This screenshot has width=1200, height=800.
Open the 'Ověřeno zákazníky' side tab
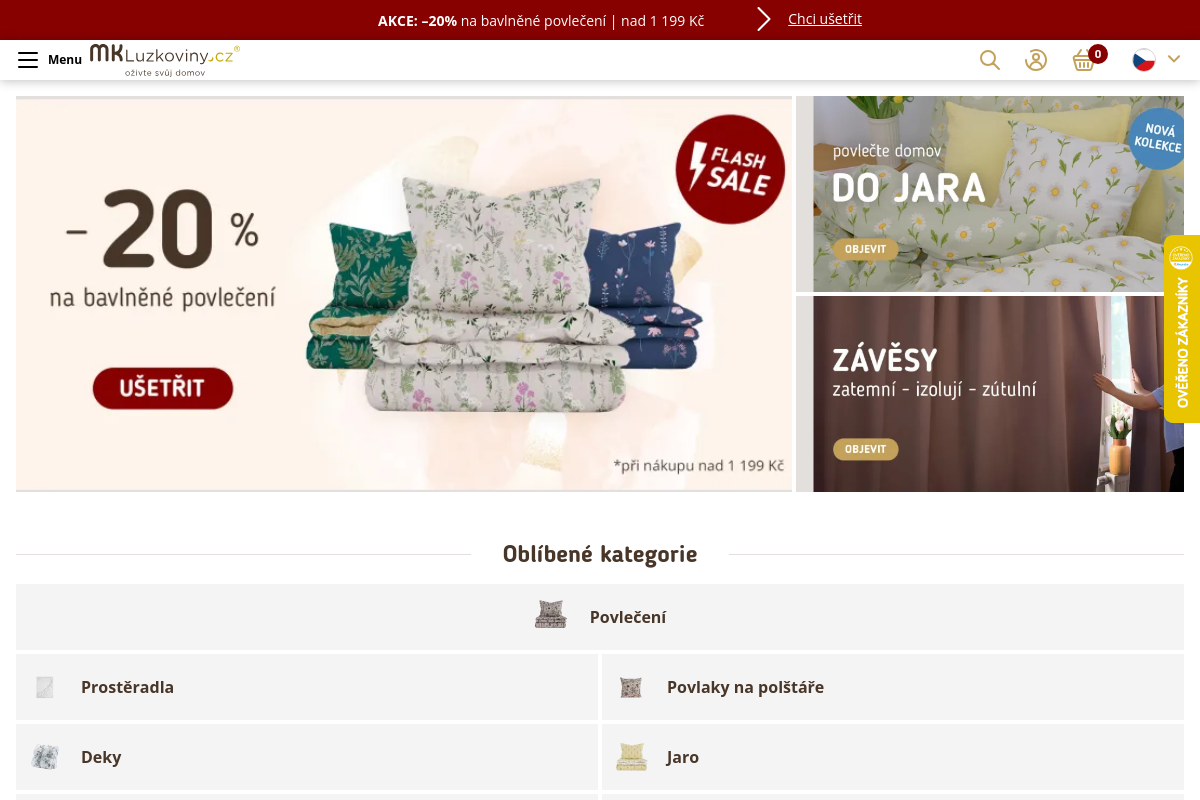point(1182,329)
